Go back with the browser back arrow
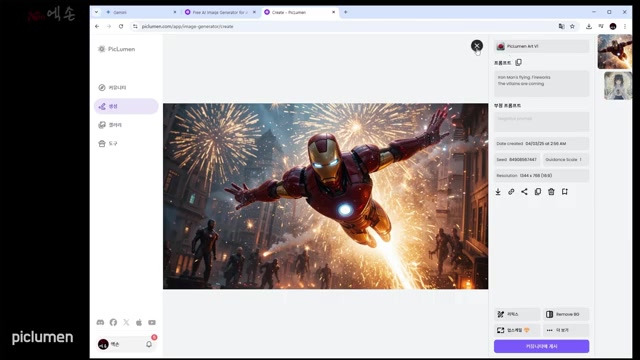 [97, 26]
